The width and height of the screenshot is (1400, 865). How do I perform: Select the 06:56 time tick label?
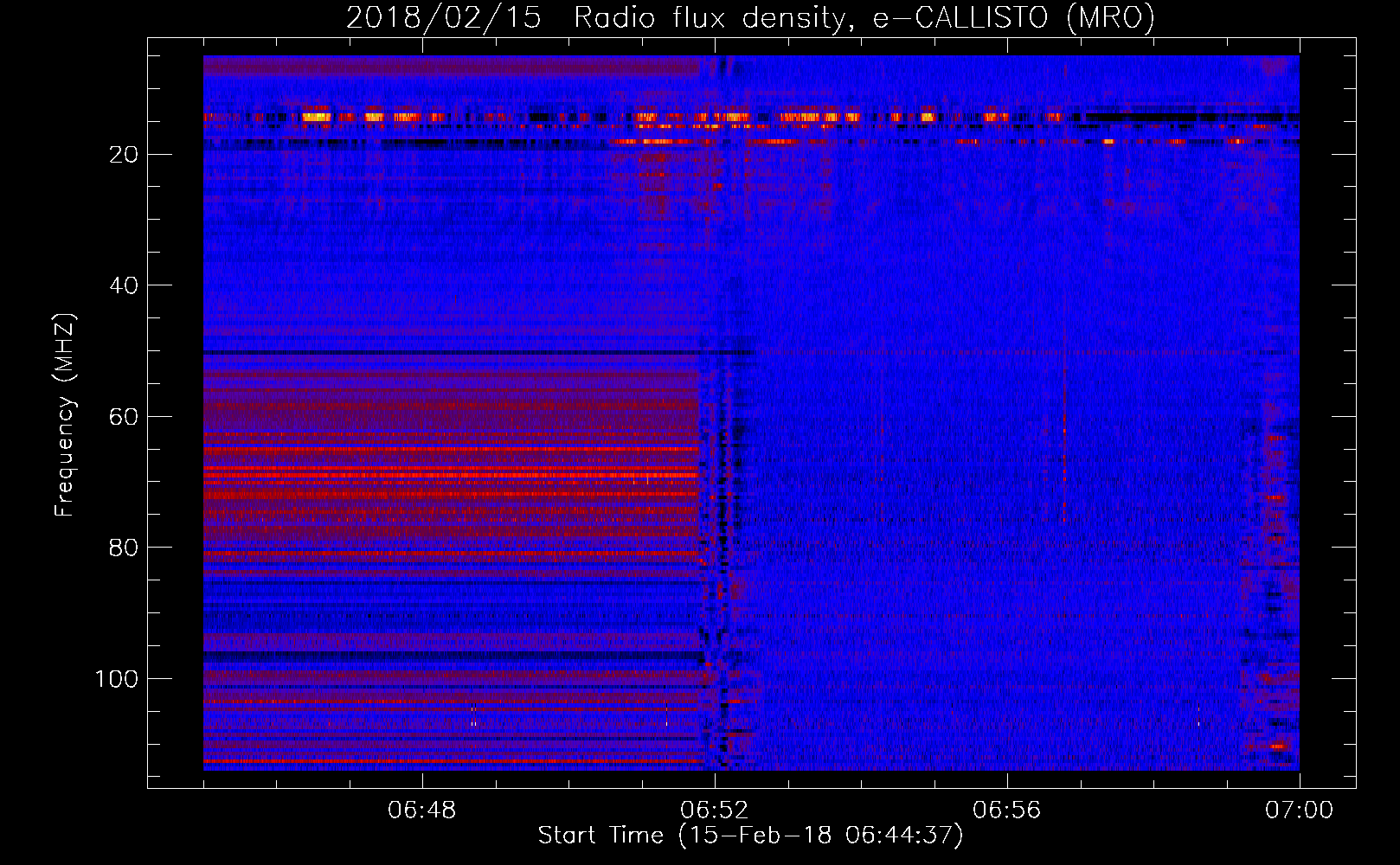pos(1007,811)
